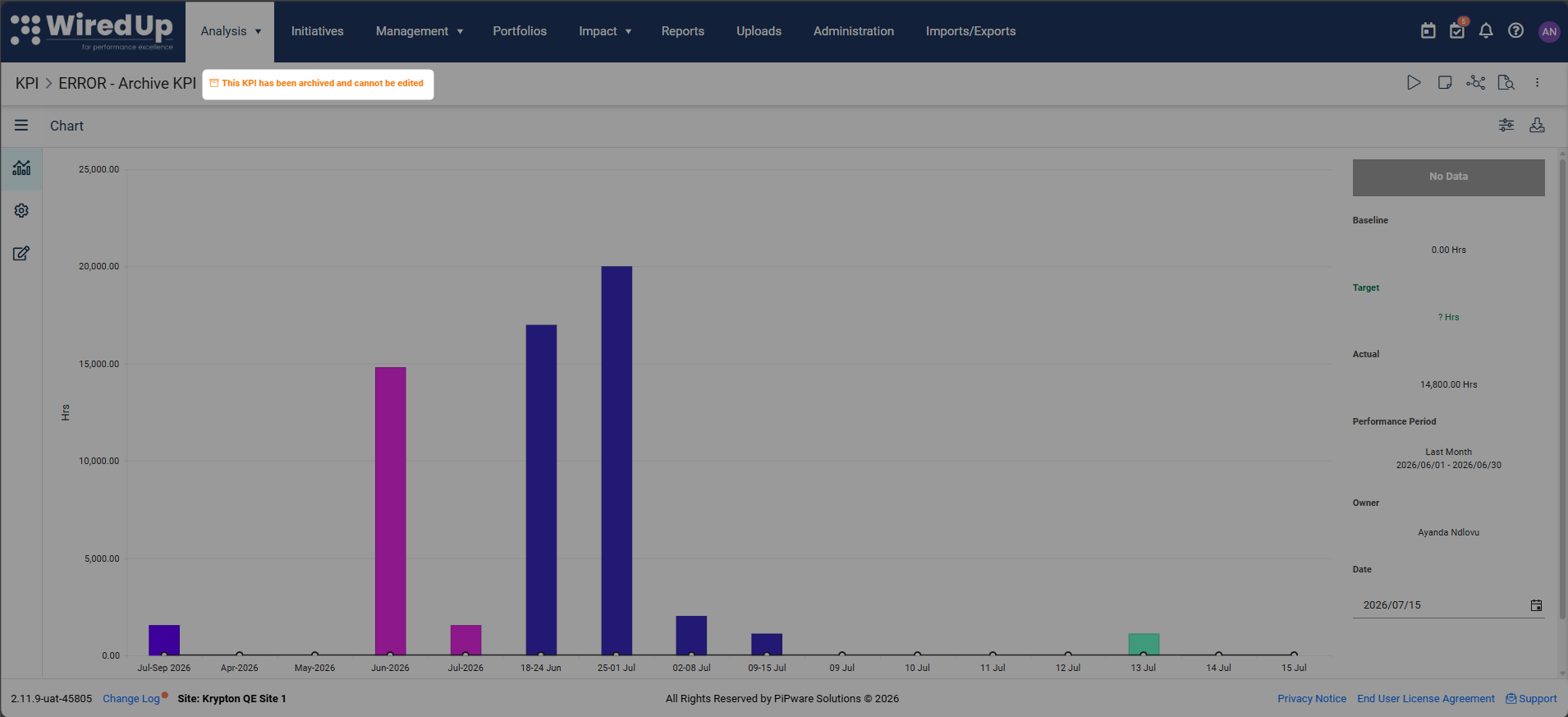Image resolution: width=1568 pixels, height=717 pixels.
Task: Click the sticky note icon in KPI toolbar
Action: click(1445, 82)
